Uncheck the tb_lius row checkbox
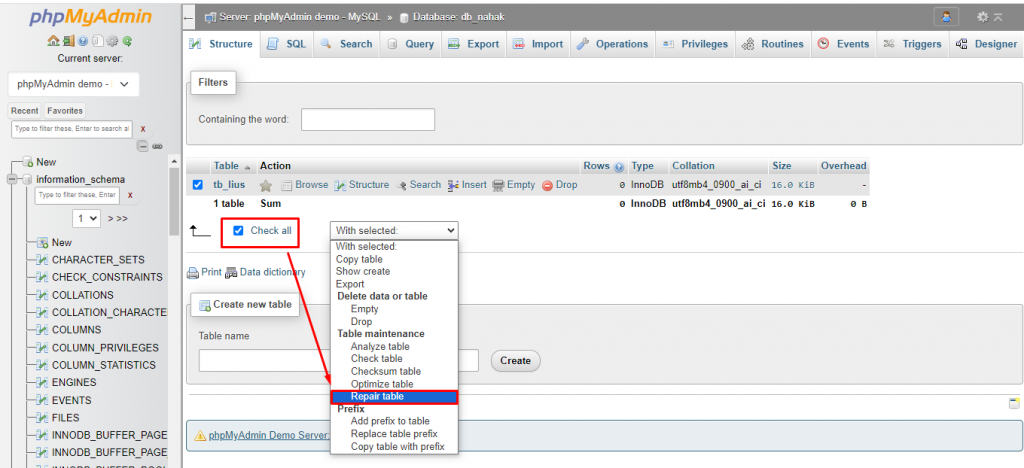 pos(197,185)
